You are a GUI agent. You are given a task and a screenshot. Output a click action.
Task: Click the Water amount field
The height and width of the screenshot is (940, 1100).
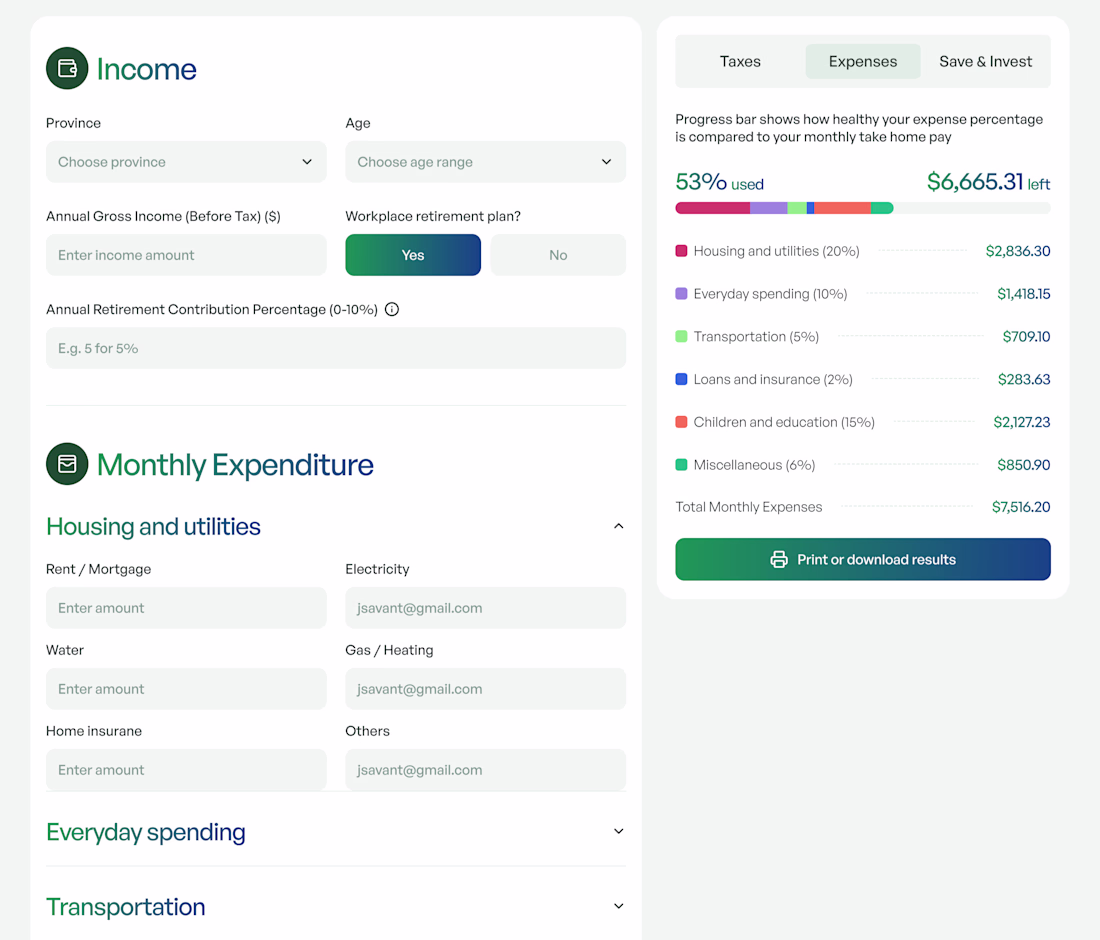[187, 688]
